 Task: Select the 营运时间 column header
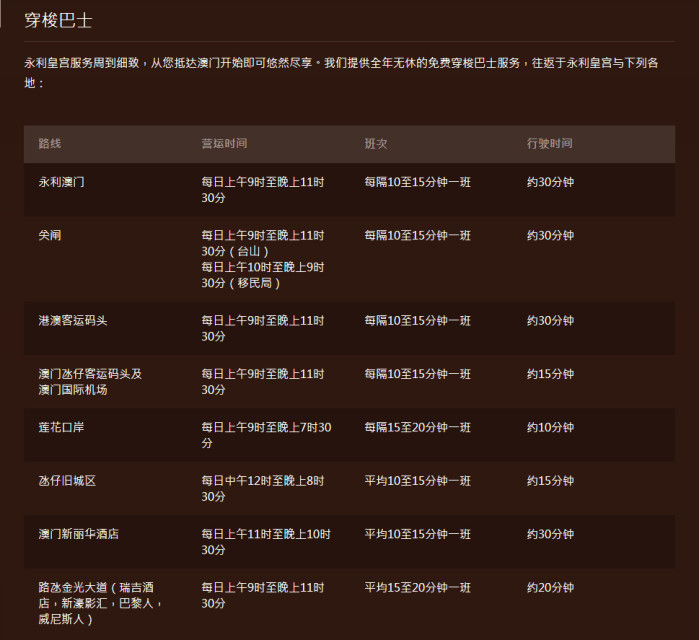224,144
